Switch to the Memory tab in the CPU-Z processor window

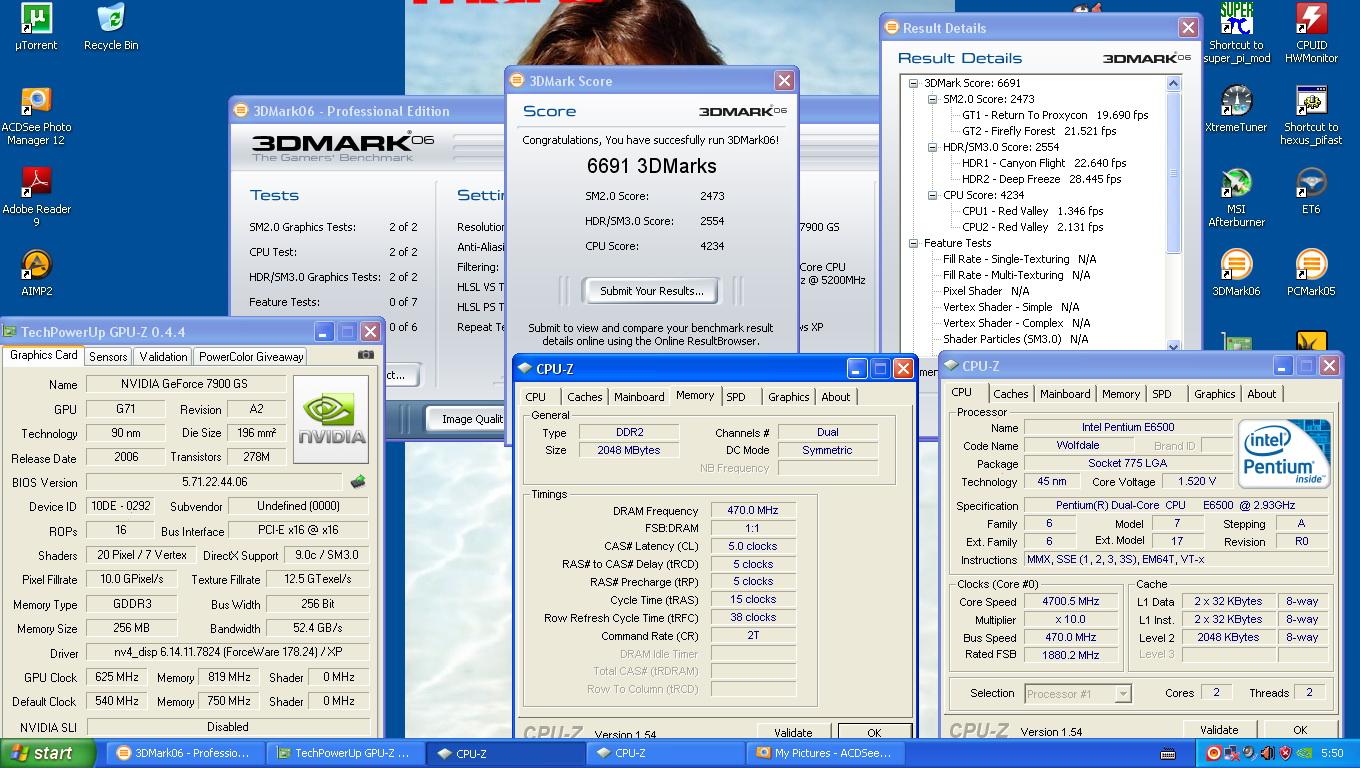click(x=1121, y=394)
